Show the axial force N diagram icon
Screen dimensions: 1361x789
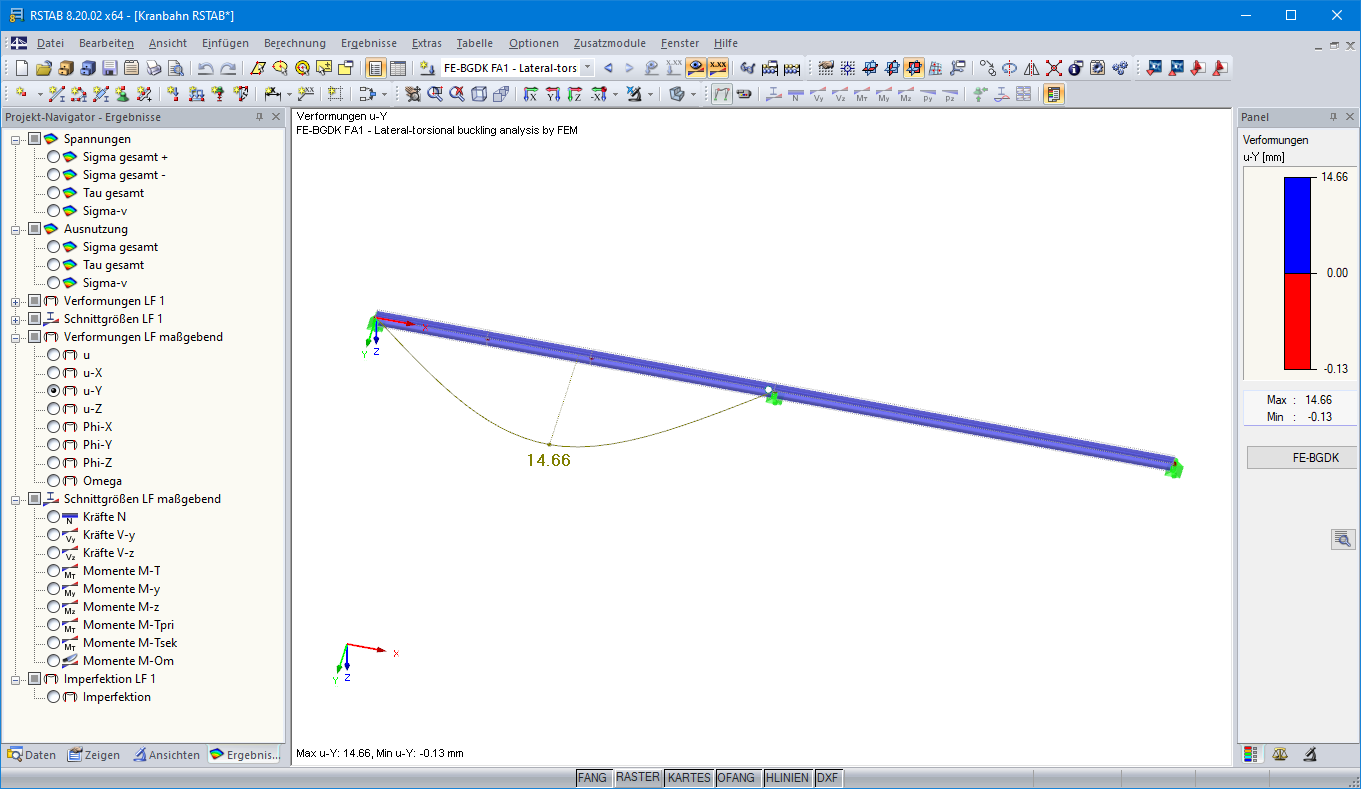795,94
